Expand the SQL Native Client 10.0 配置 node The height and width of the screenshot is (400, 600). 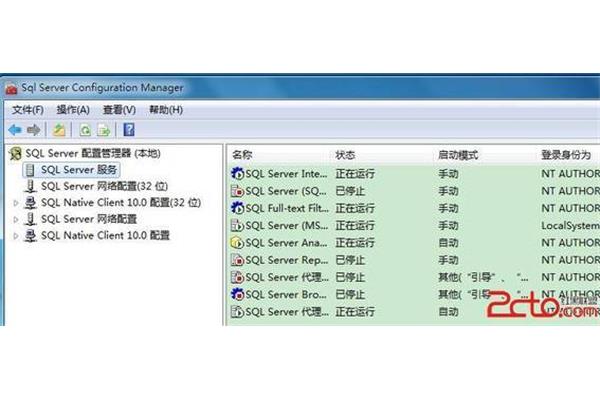point(16,236)
